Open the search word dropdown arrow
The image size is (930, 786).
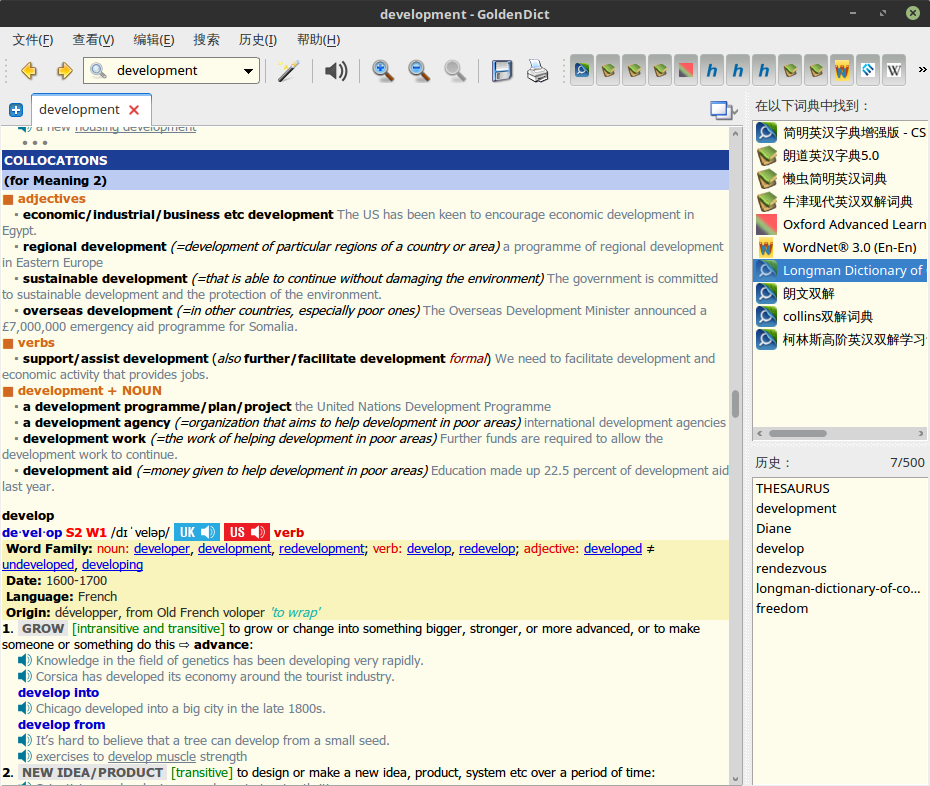click(x=249, y=71)
